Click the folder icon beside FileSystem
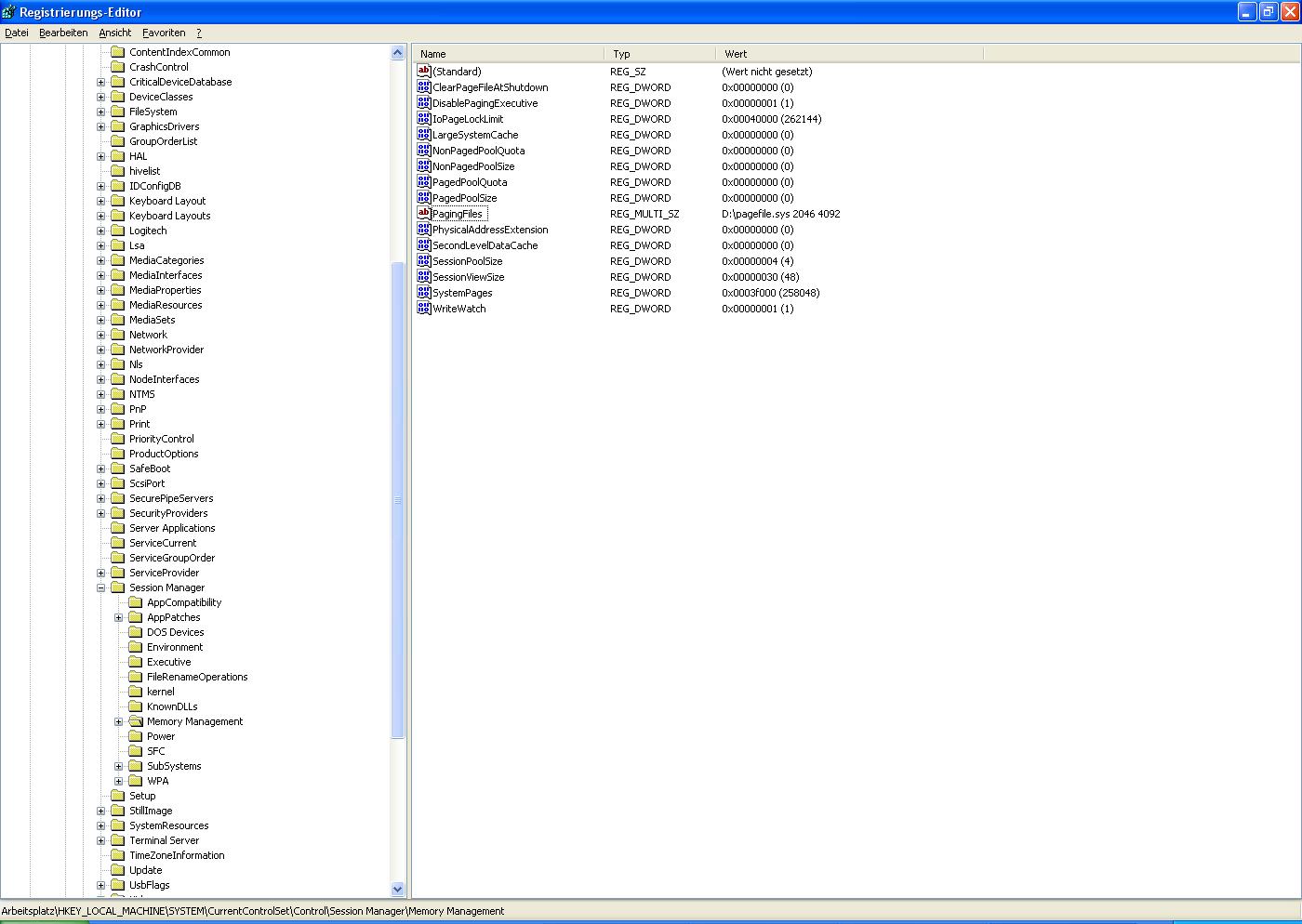1302x924 pixels. pos(118,112)
